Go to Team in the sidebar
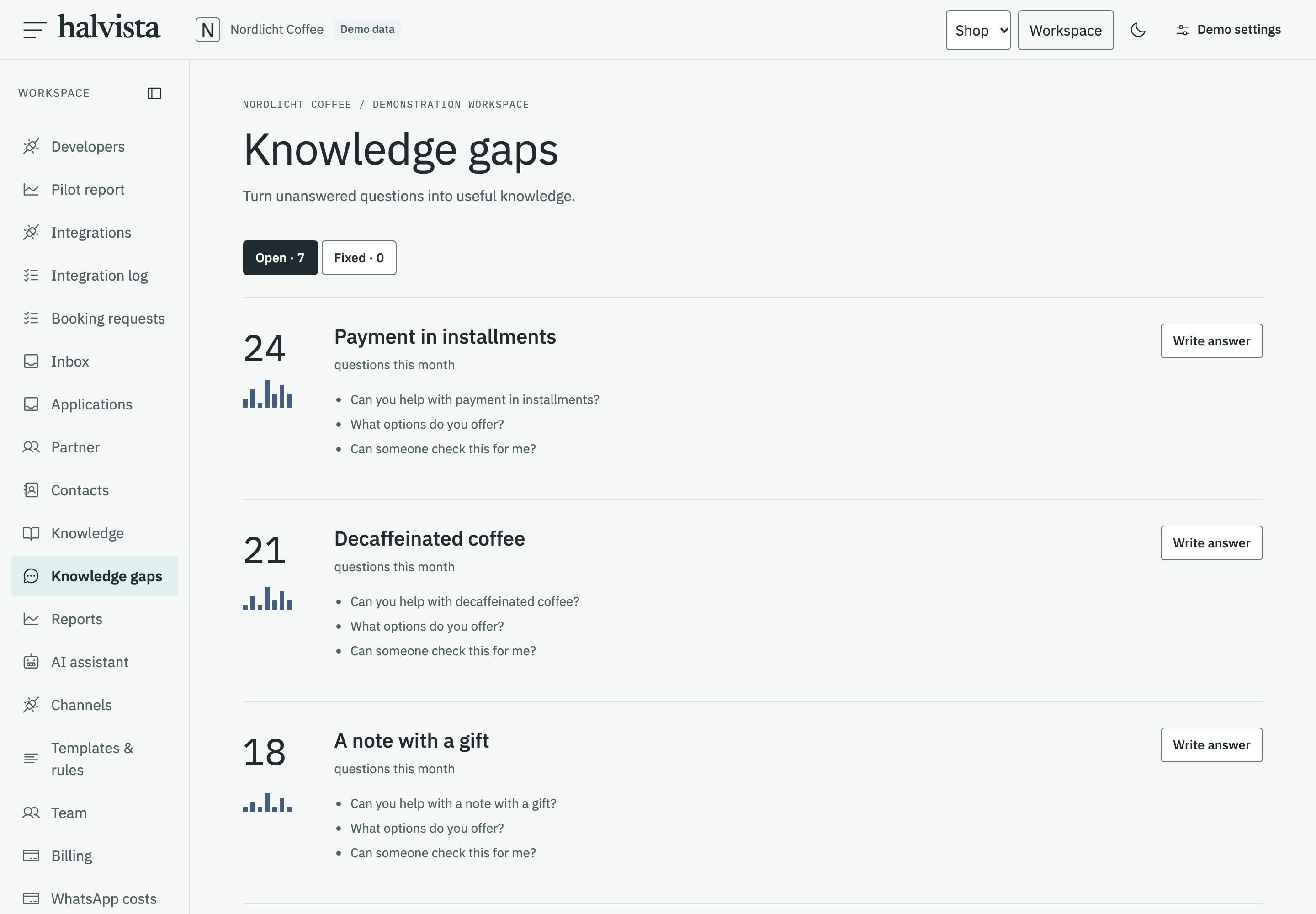Screen dimensions: 1316x914 click(x=95, y=813)
